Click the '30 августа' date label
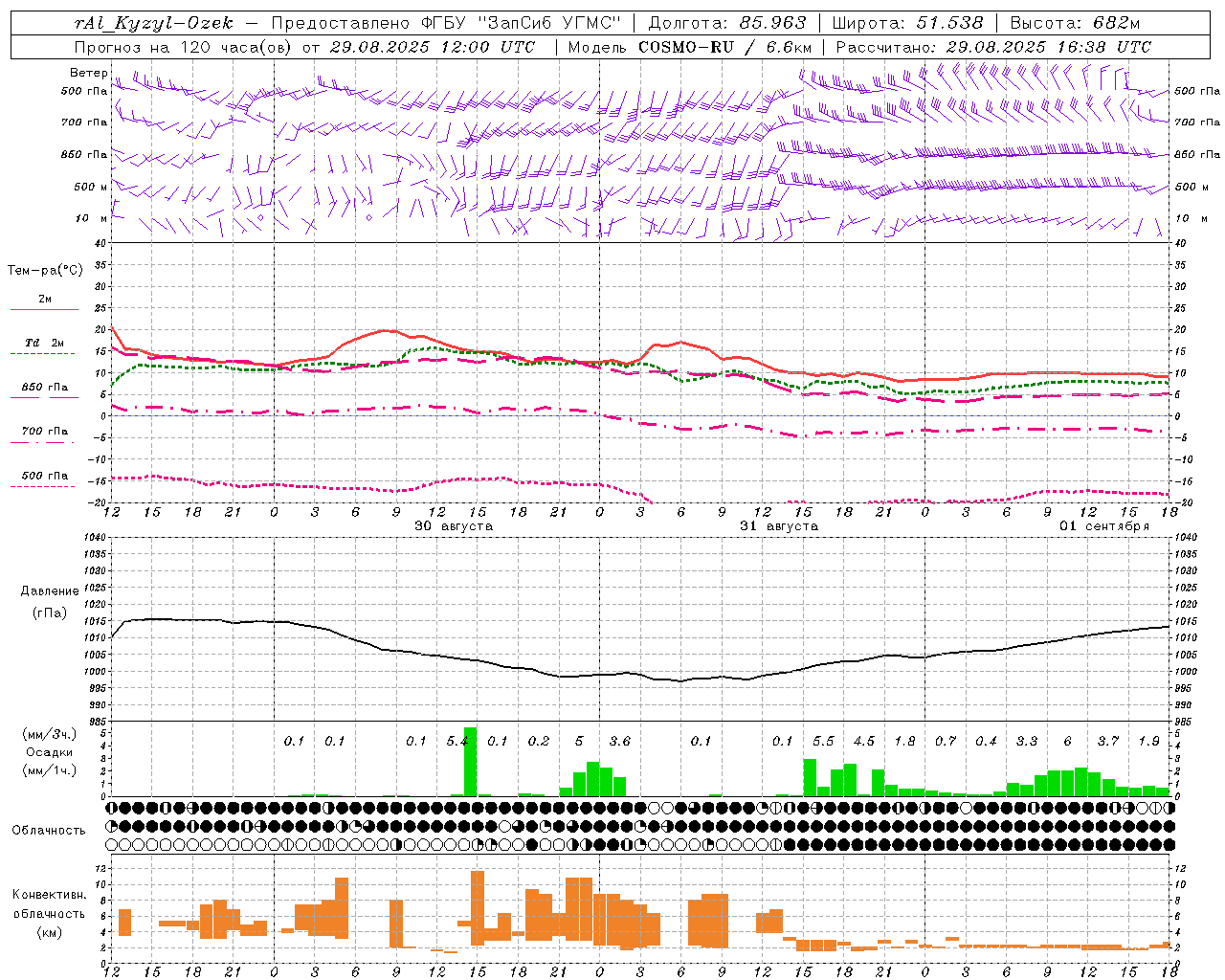This screenshot has width=1225, height=980. [x=454, y=526]
